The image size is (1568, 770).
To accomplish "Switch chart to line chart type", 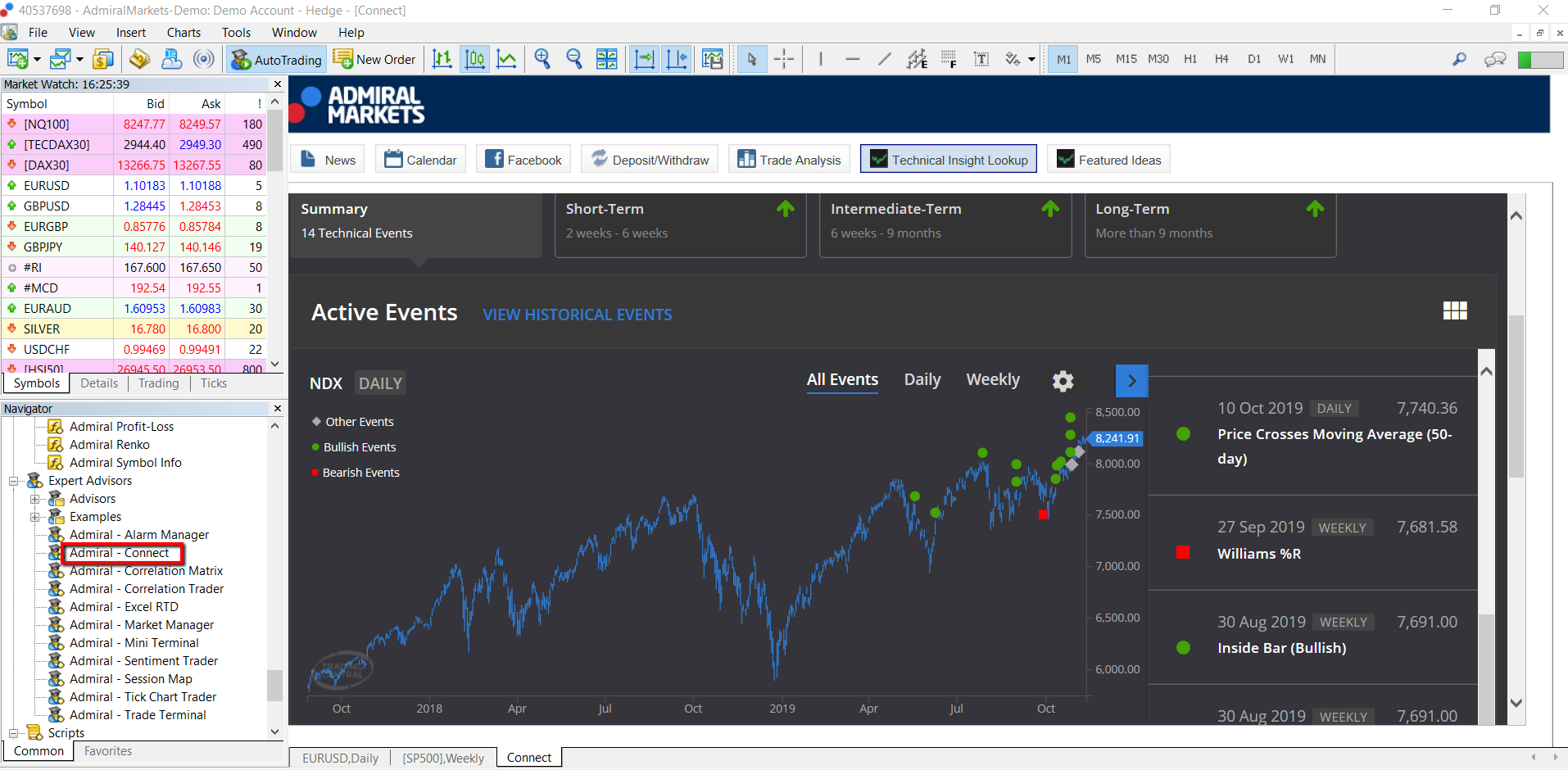I will click(x=507, y=59).
